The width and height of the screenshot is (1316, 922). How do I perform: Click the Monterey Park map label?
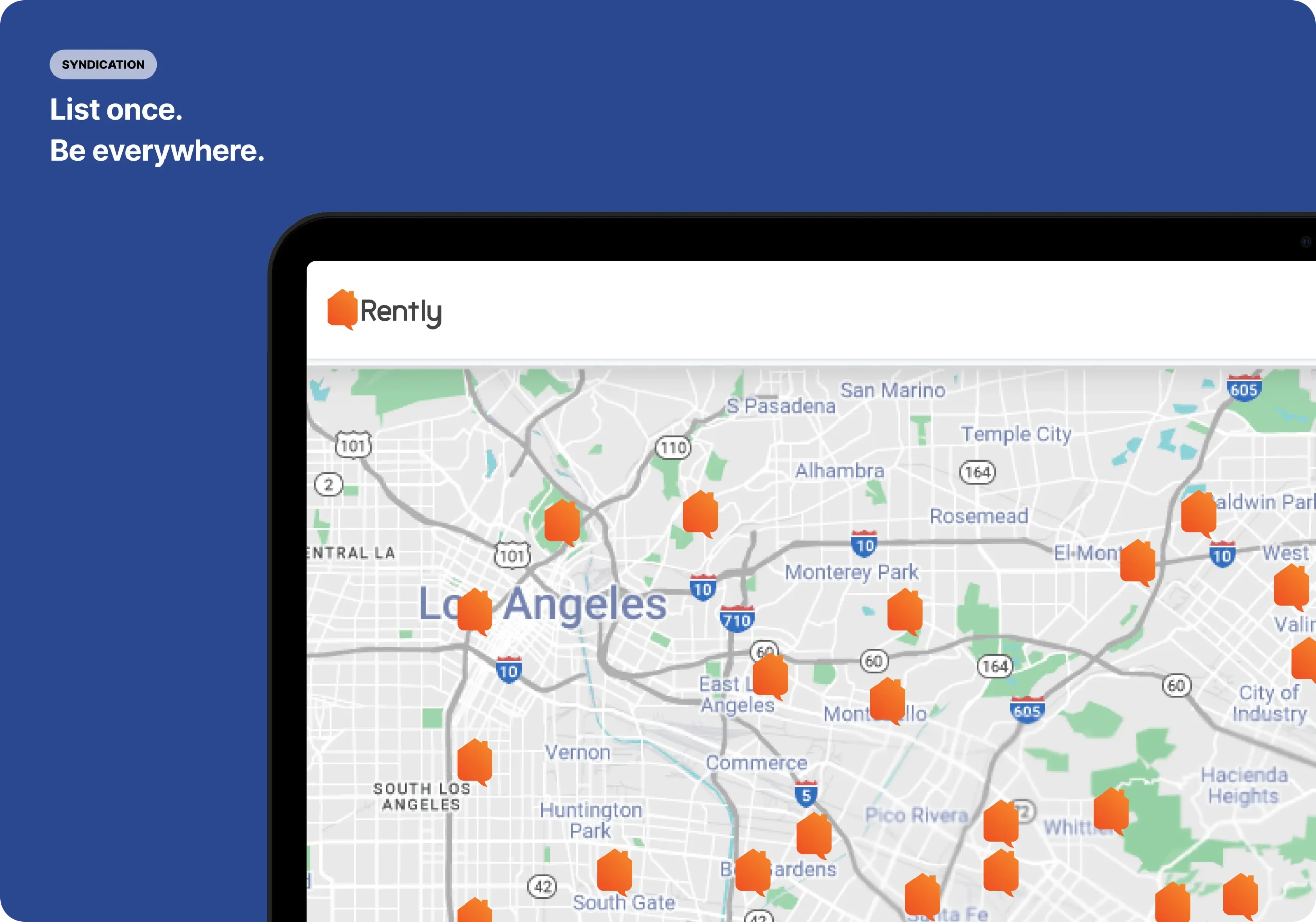pos(851,572)
